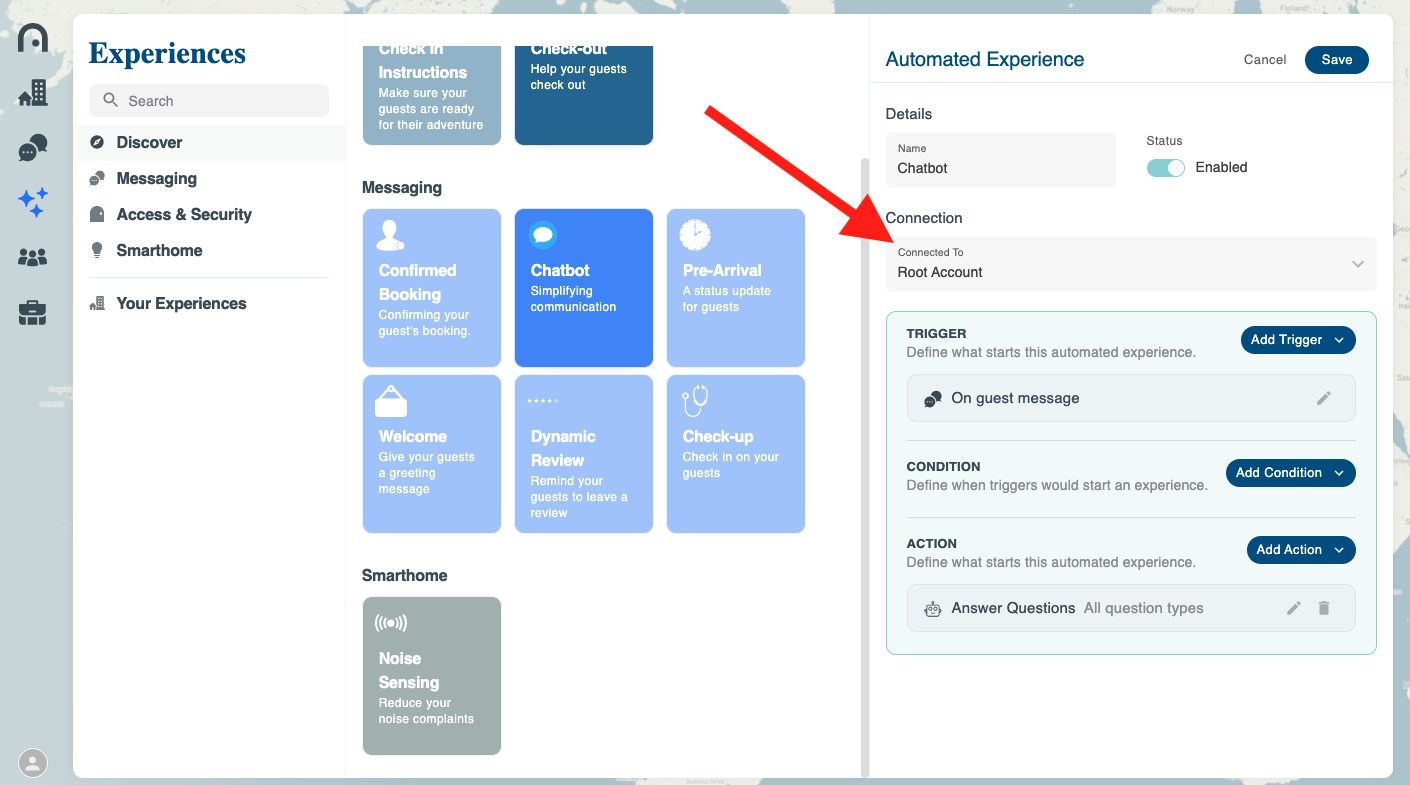
Task: Toggle the Enabled status switch
Action: [x=1166, y=168]
